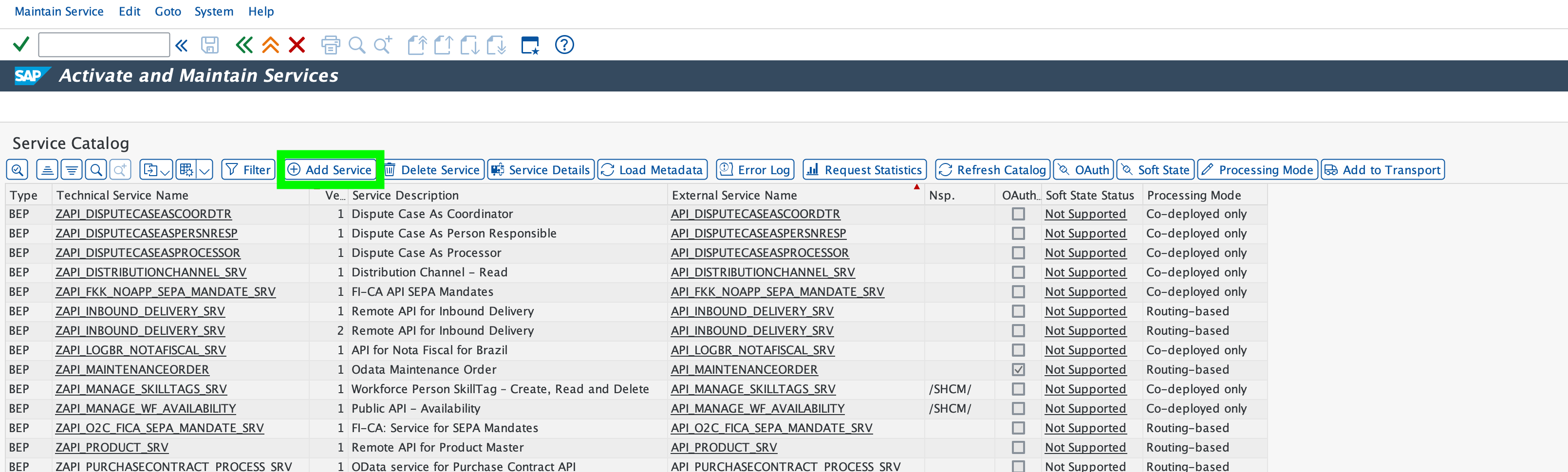Open the ZAPI_MAINTENANCEORDER technical service link
Screen dimensions: 1568x472
click(132, 370)
